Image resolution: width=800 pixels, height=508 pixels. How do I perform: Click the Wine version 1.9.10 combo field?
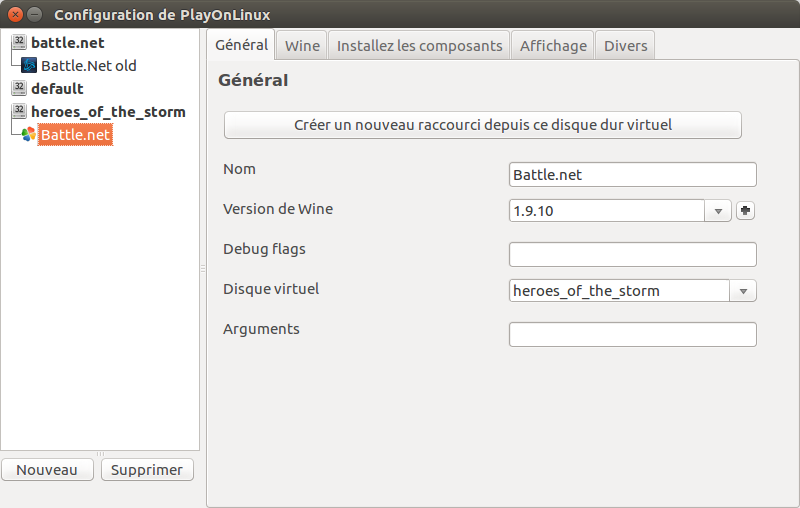607,211
